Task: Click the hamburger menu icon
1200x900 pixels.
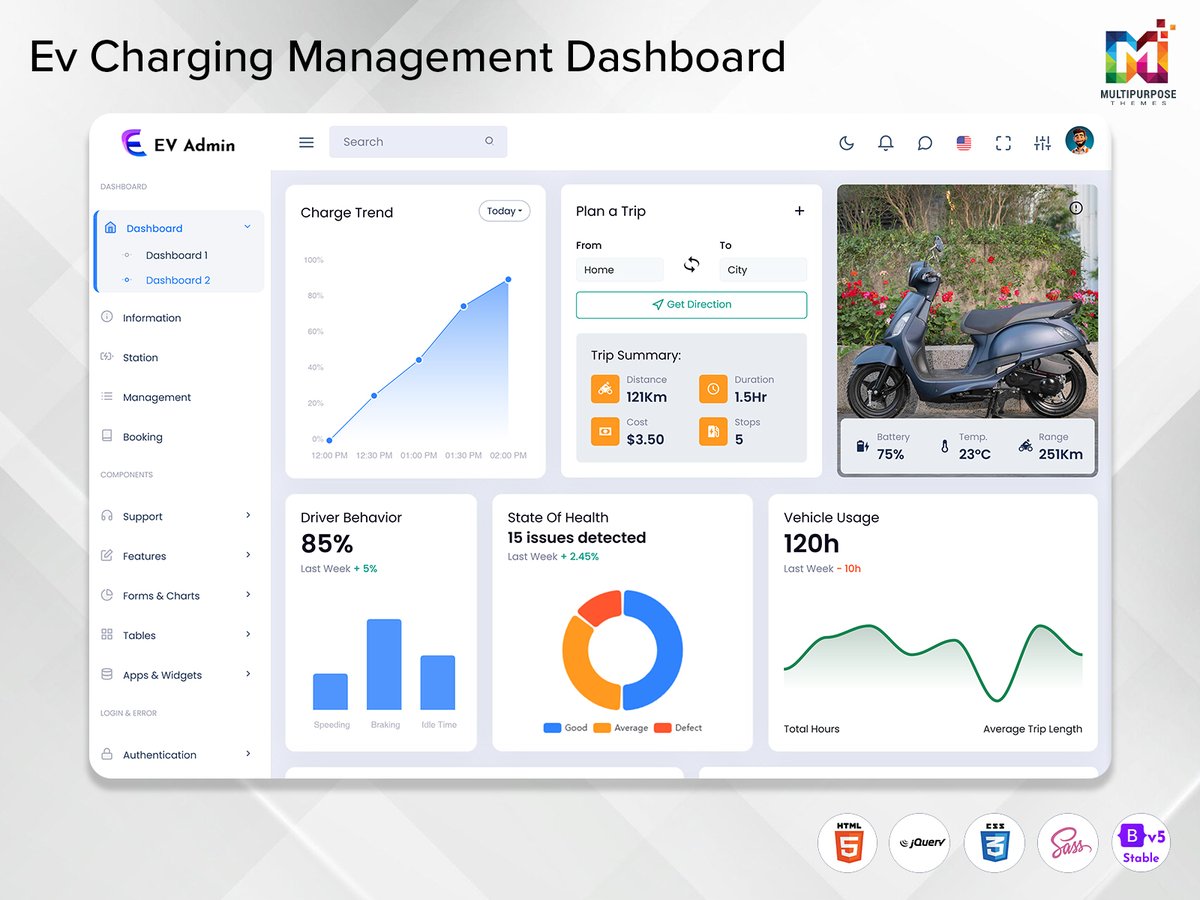Action: point(306,142)
